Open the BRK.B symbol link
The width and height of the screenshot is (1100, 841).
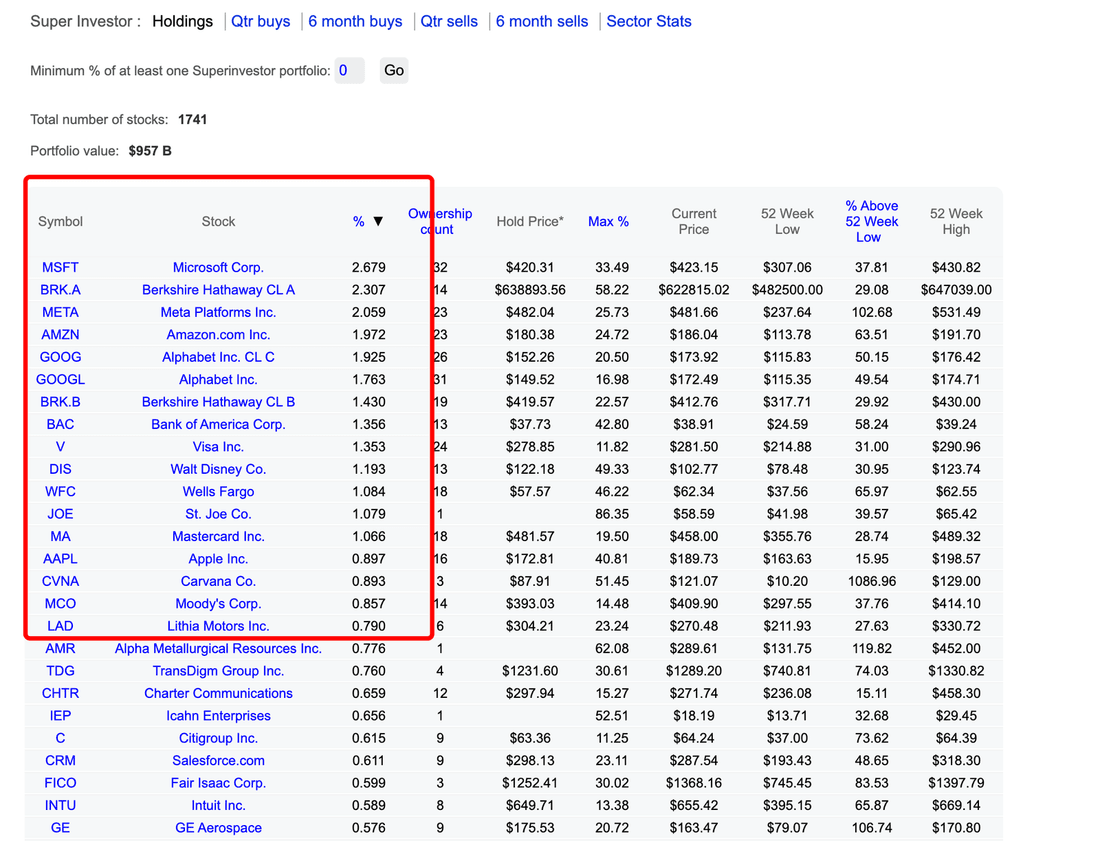pyautogui.click(x=60, y=402)
